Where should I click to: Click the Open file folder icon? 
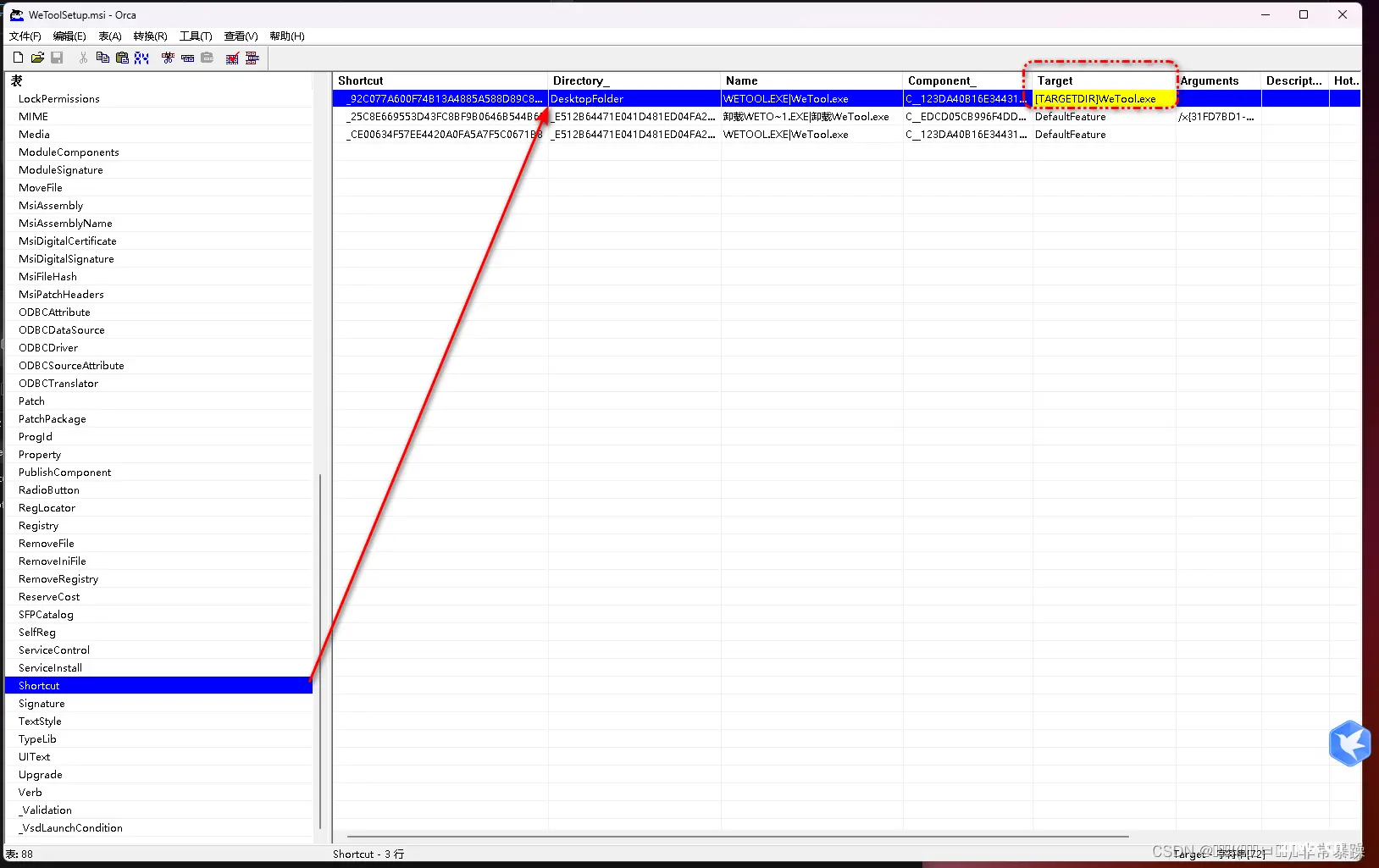pos(37,58)
